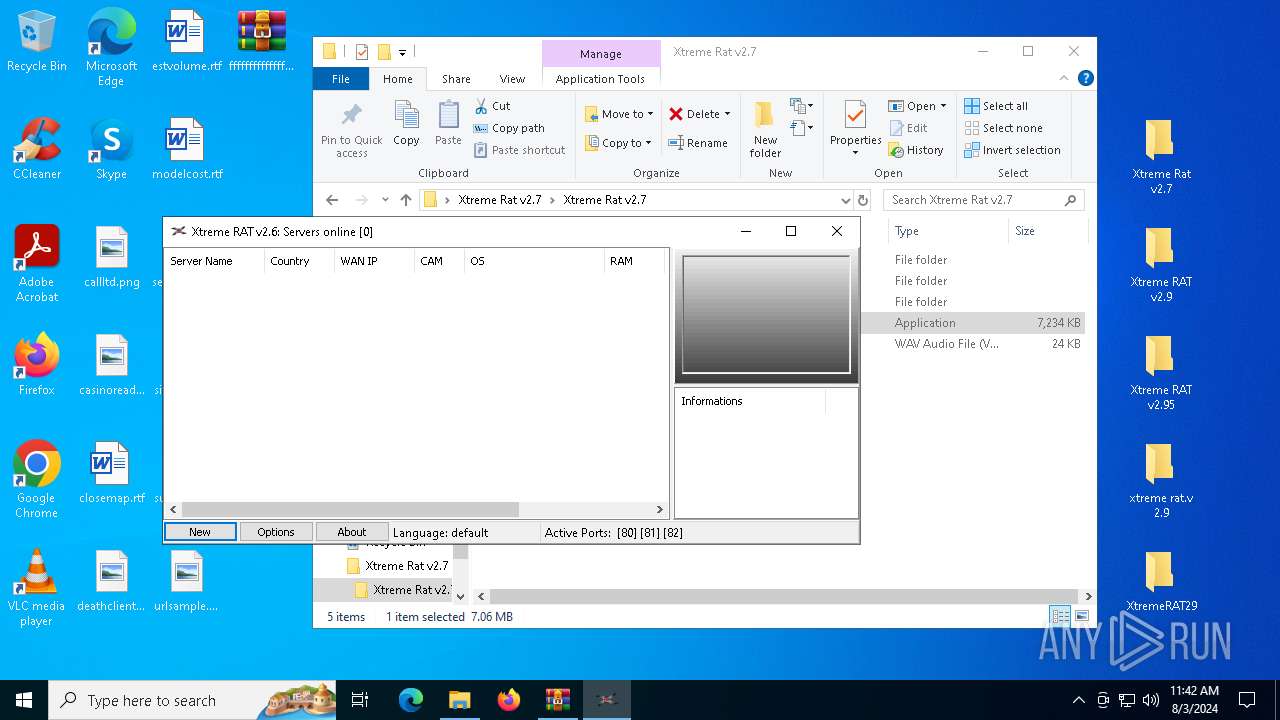Open Quick Access Toolbar customize dropdown
1280x720 pixels.
point(403,52)
